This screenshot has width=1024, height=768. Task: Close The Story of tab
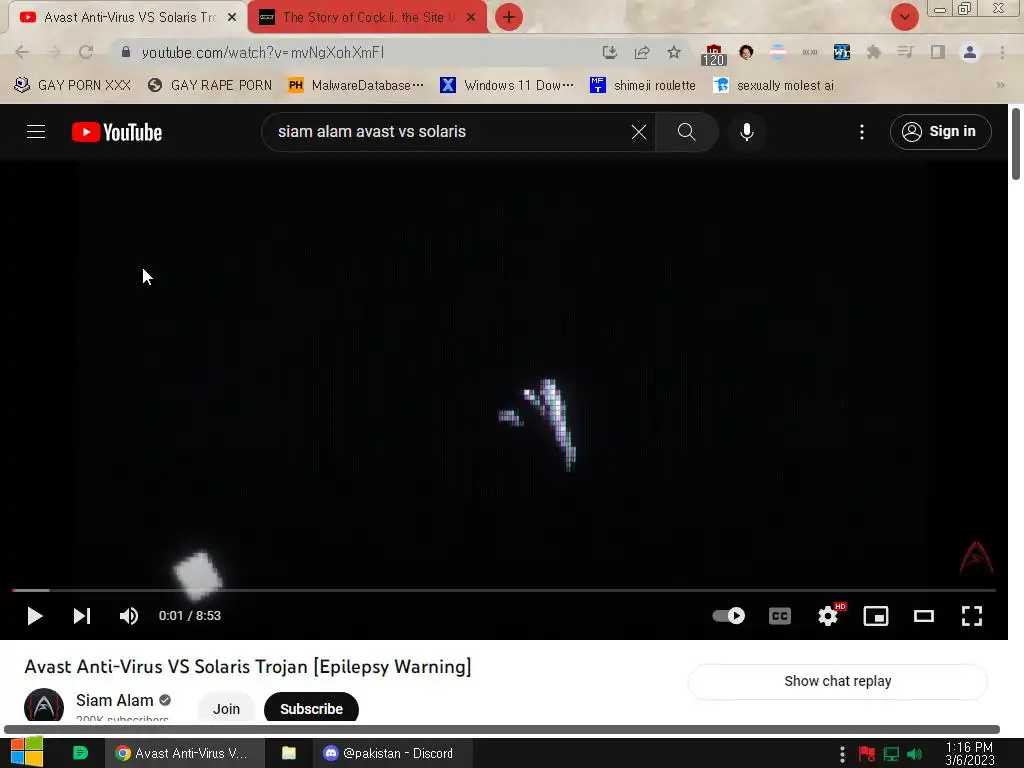click(471, 18)
